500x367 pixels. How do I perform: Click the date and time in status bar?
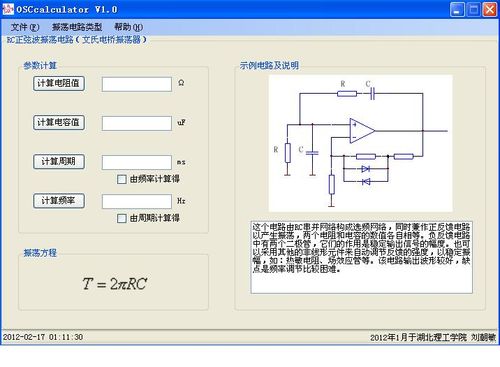click(x=43, y=337)
